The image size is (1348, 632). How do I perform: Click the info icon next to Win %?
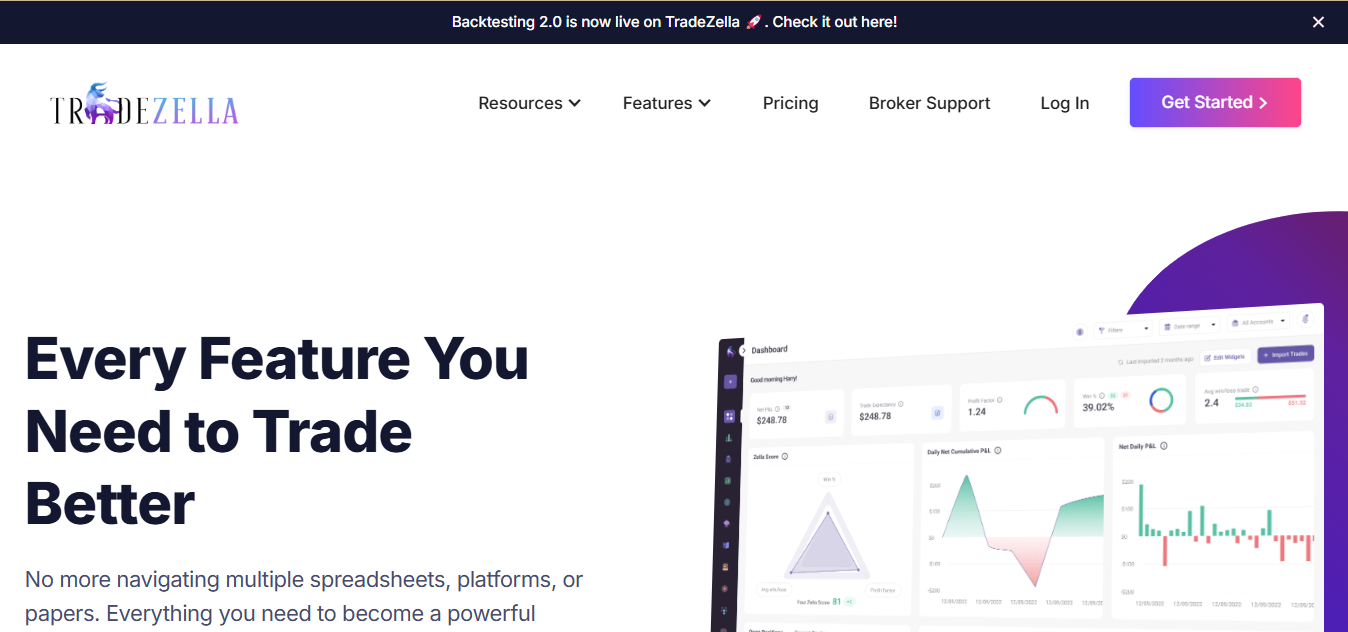click(1100, 396)
